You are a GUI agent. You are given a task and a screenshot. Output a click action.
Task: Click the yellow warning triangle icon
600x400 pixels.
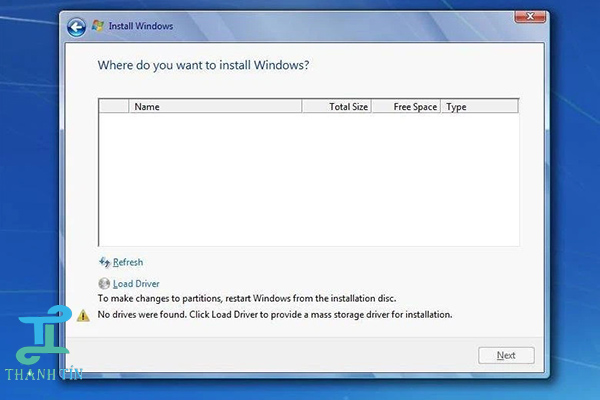click(84, 315)
